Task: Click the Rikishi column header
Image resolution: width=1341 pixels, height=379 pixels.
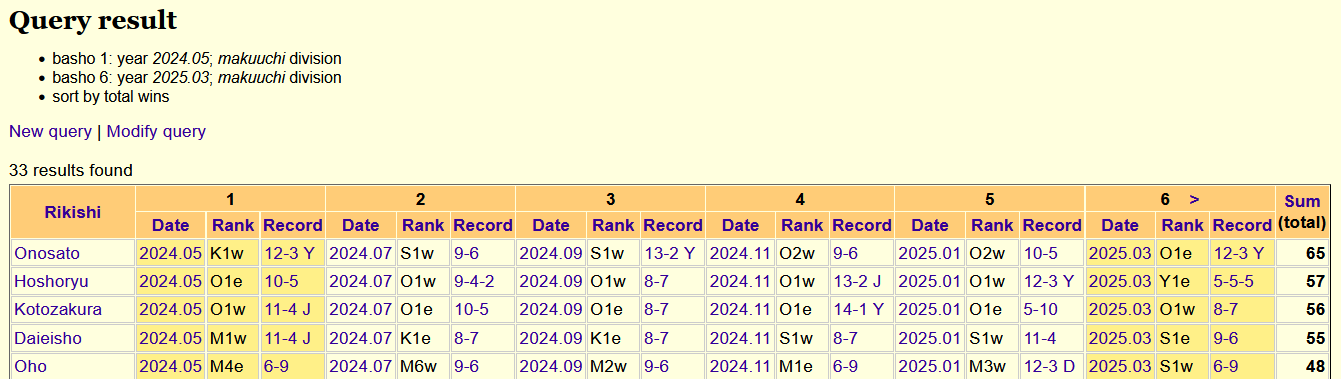Action: click(73, 212)
